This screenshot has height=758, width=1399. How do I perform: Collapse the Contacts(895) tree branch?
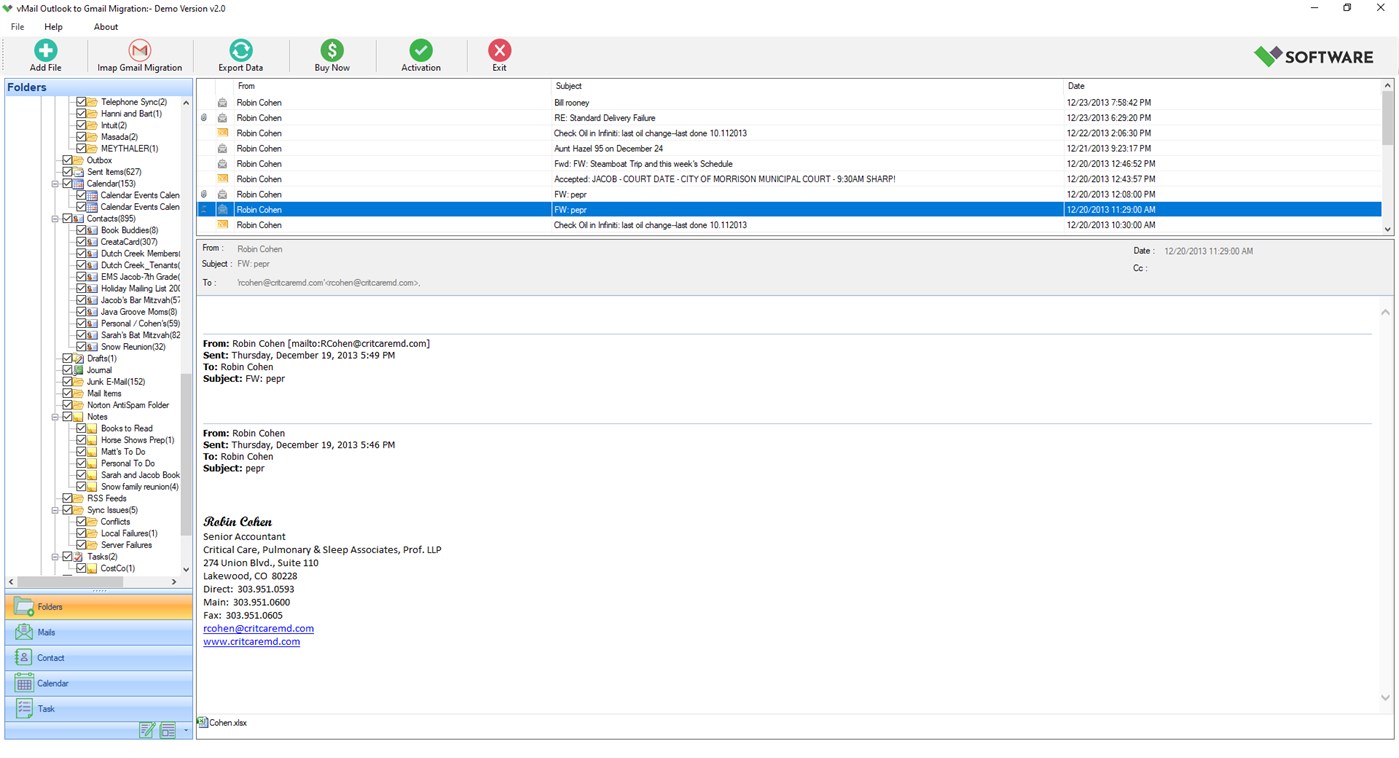[x=56, y=218]
